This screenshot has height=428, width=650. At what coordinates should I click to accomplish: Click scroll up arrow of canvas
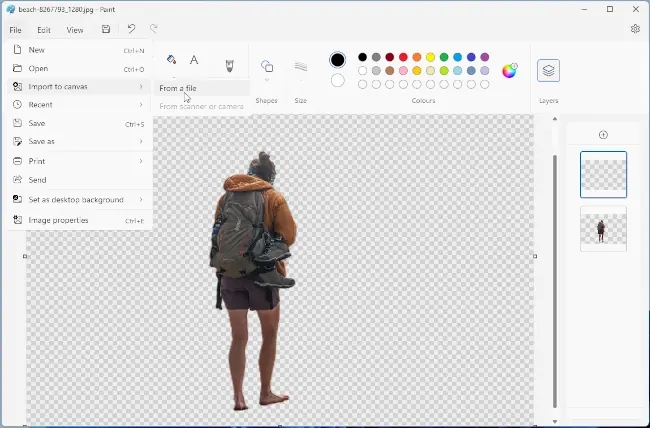555,119
